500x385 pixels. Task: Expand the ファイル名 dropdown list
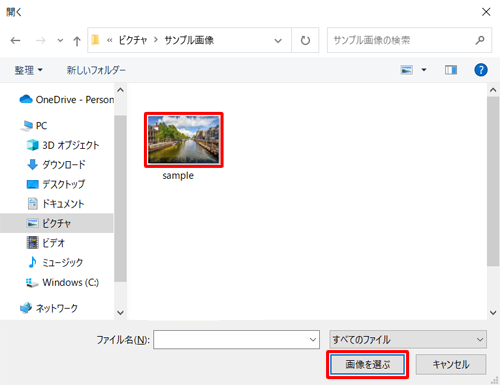point(313,340)
